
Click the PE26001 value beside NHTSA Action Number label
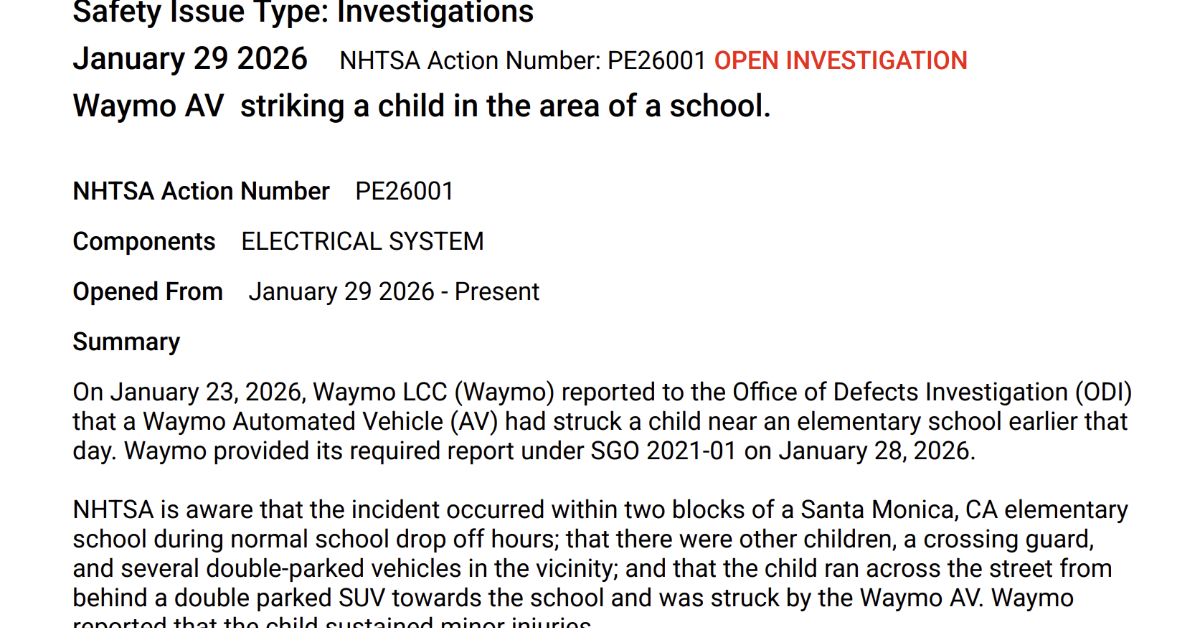point(404,191)
